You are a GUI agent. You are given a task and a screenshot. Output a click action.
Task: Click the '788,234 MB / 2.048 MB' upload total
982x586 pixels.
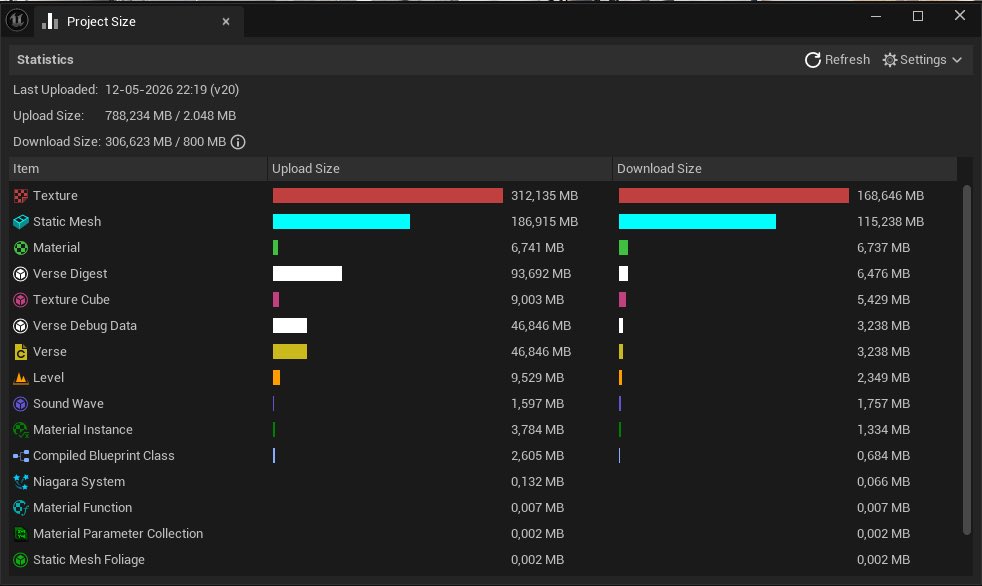click(170, 116)
